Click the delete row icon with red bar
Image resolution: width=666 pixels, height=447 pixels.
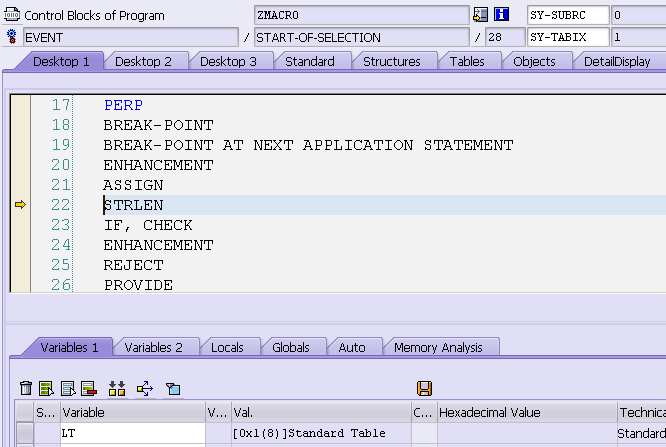[x=89, y=388]
